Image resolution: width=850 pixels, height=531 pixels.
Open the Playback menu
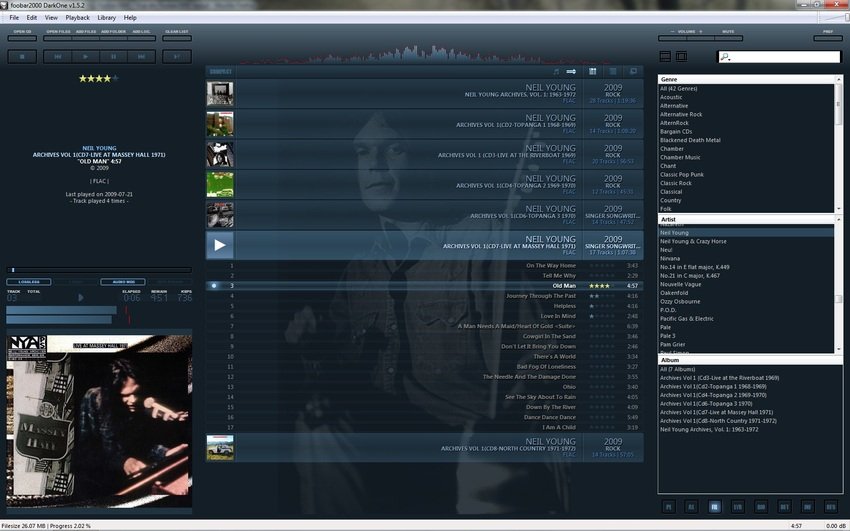(78, 17)
